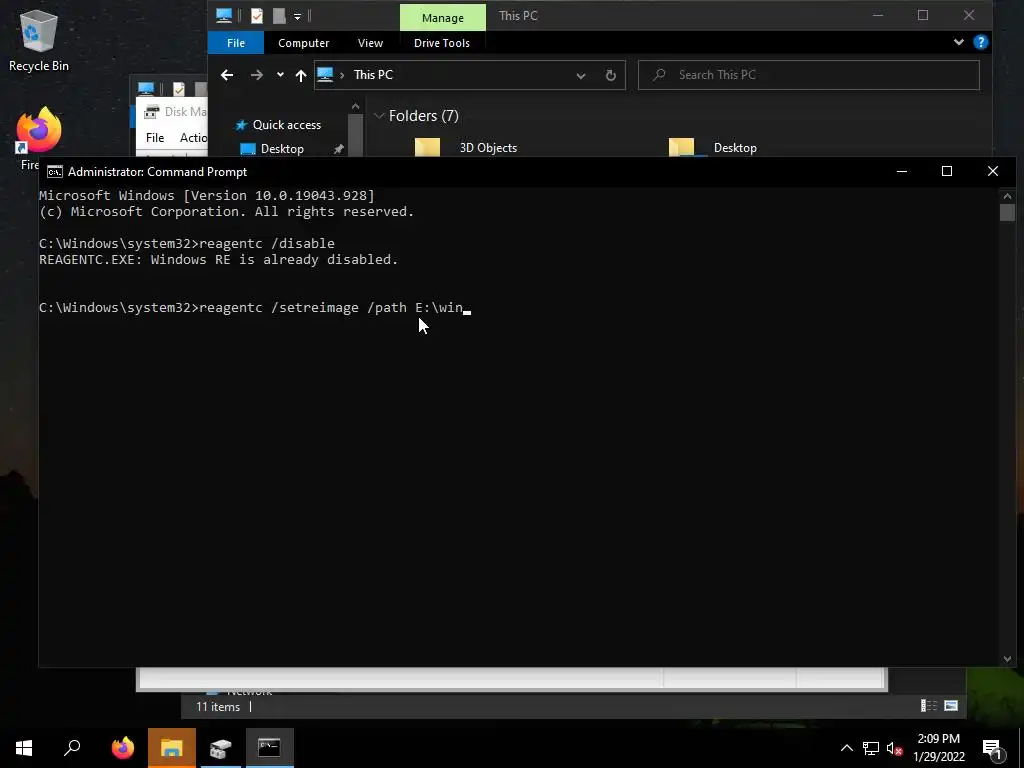Click the Command Prompt scrollbar thumb

pos(1007,213)
